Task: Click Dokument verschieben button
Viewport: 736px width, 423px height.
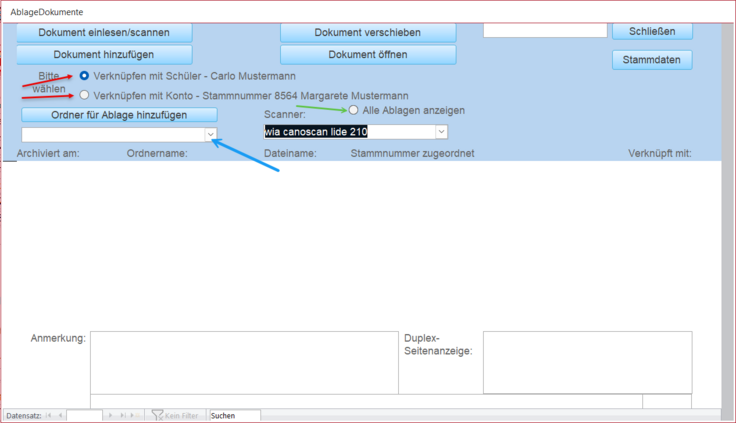Action: (367, 33)
